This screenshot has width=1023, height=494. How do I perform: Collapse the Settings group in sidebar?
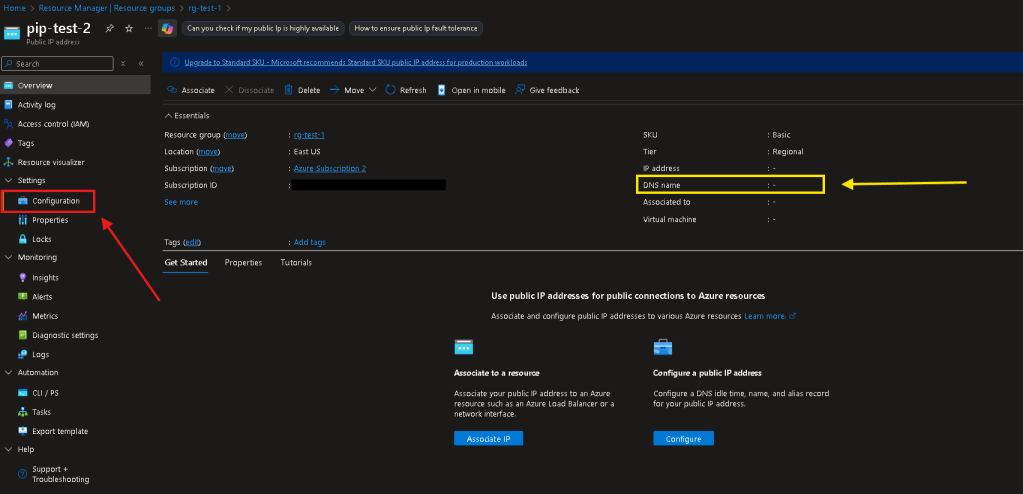tap(9, 181)
